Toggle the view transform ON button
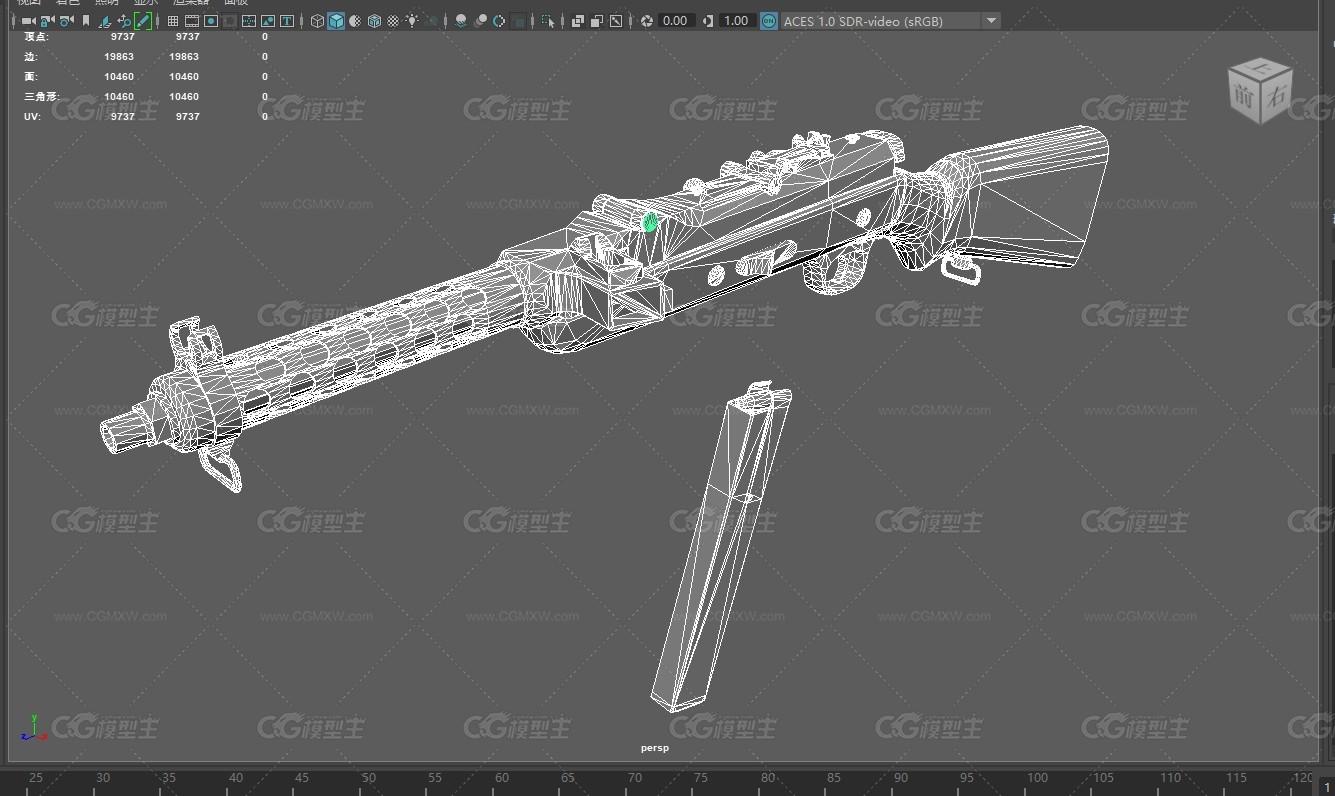The width and height of the screenshot is (1335, 796). click(768, 20)
